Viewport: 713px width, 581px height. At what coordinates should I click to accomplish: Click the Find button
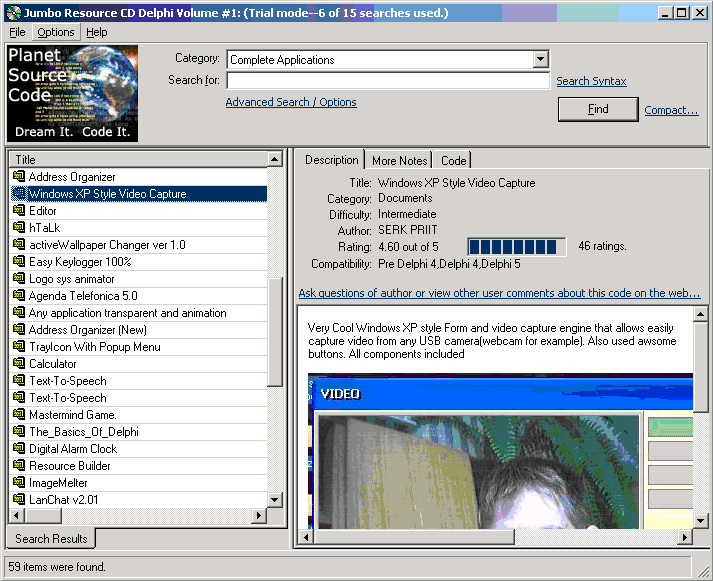coord(598,109)
